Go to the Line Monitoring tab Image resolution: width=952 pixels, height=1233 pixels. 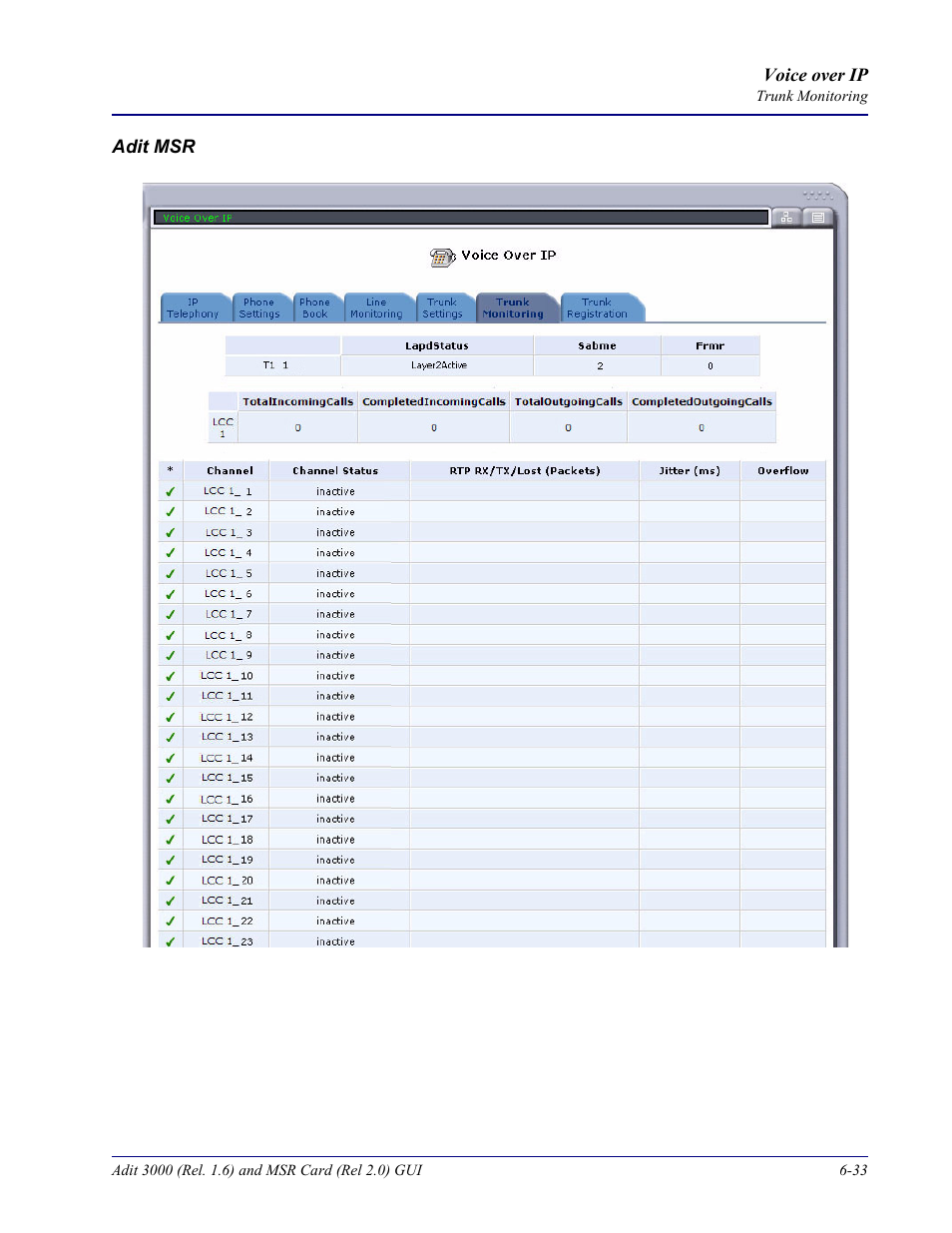point(376,308)
